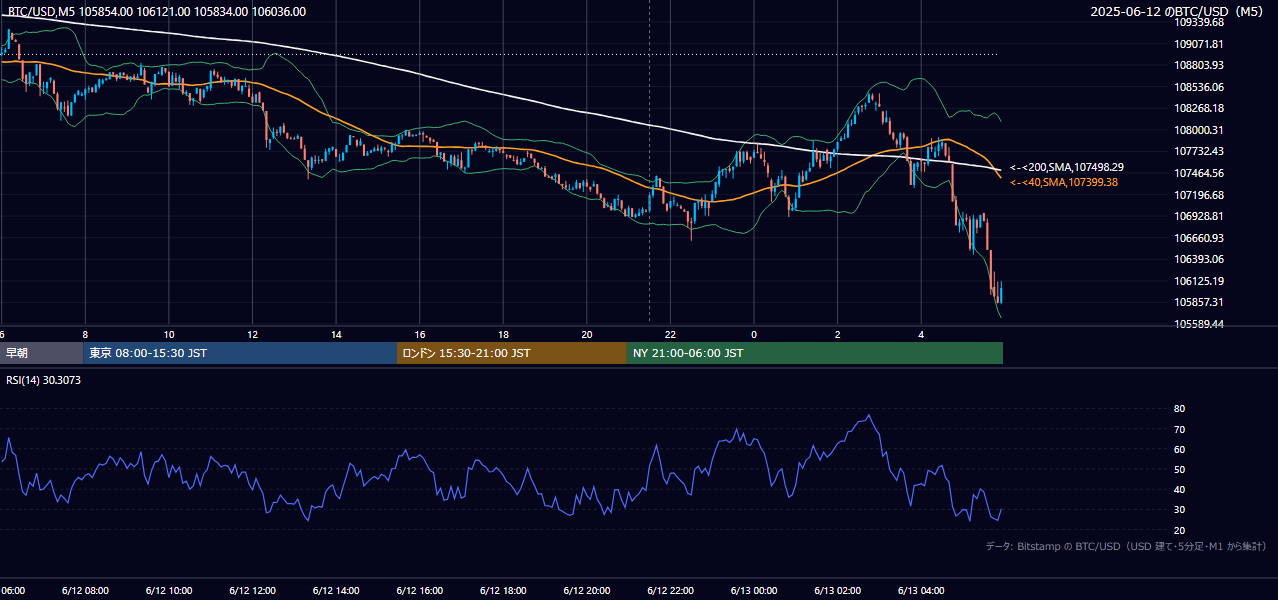This screenshot has width=1278, height=600.
Task: Select the 6/12 16:00 date label
Action: pyautogui.click(x=419, y=590)
